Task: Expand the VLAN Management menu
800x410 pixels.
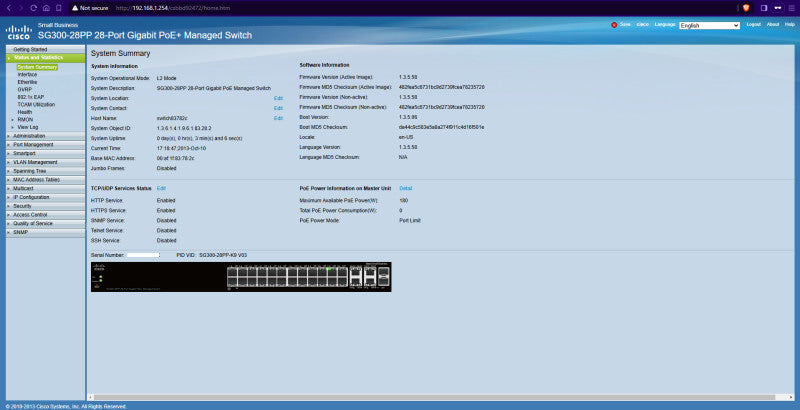Action: point(45,162)
